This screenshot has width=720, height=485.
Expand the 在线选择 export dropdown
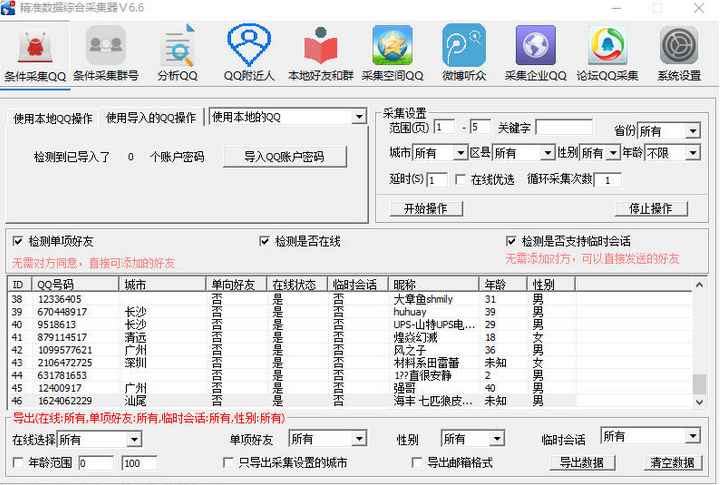coord(134,440)
